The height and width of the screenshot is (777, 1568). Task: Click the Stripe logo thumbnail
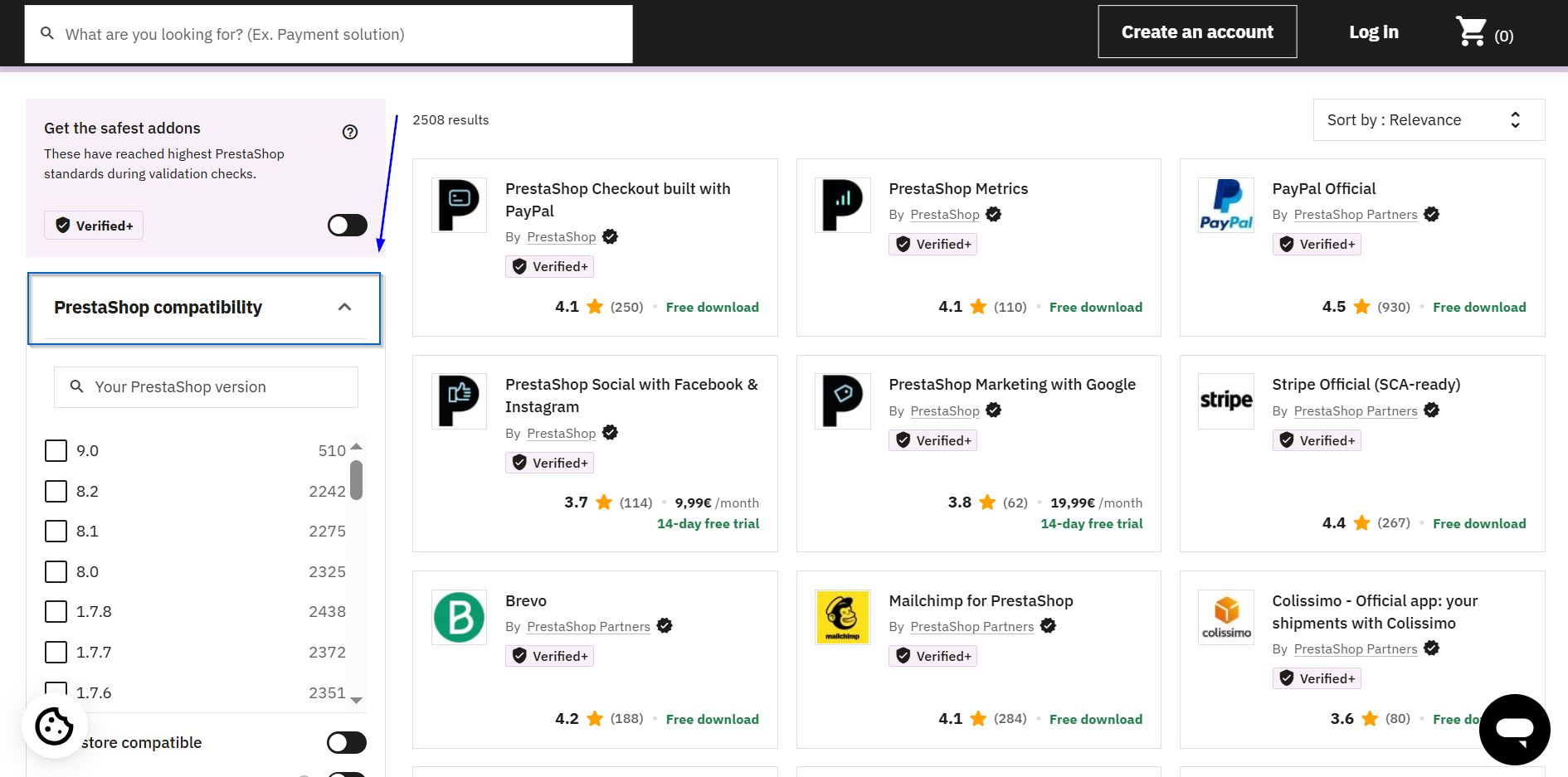click(x=1225, y=401)
